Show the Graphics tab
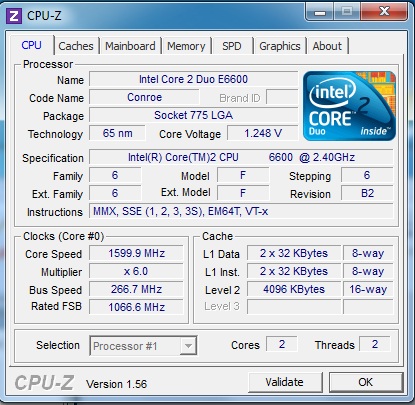The image size is (415, 405). (x=280, y=46)
